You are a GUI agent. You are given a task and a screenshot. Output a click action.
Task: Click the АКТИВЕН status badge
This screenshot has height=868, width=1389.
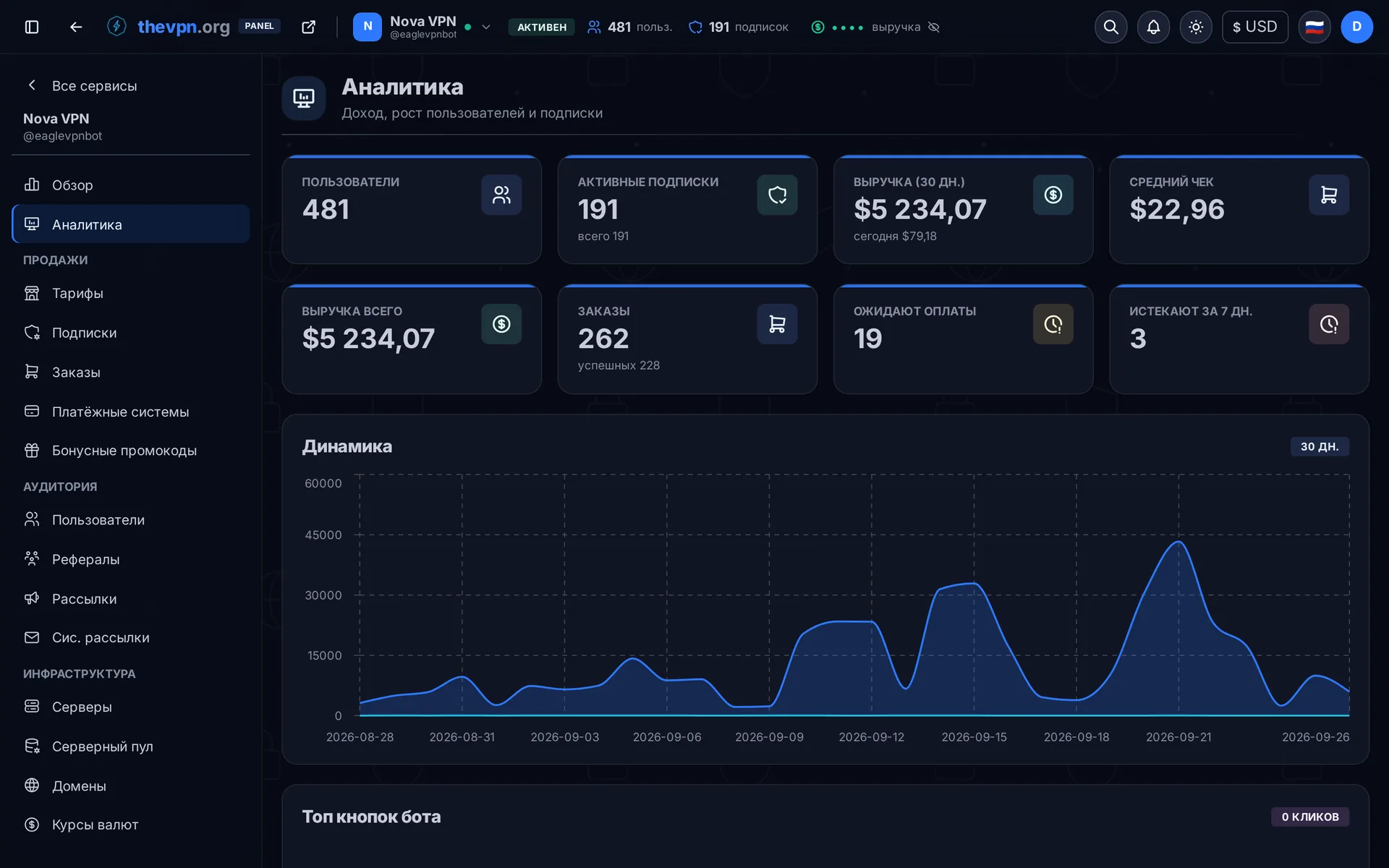click(541, 27)
